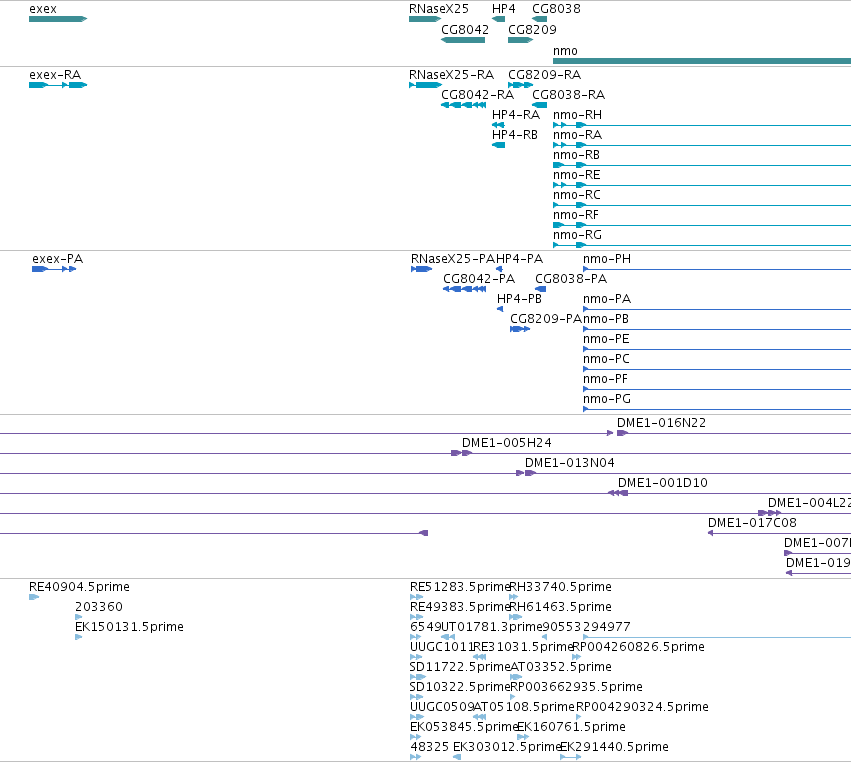Screen dimensions: 851x762
Task: Select the CG8042-PA protein label
Action: click(x=479, y=278)
